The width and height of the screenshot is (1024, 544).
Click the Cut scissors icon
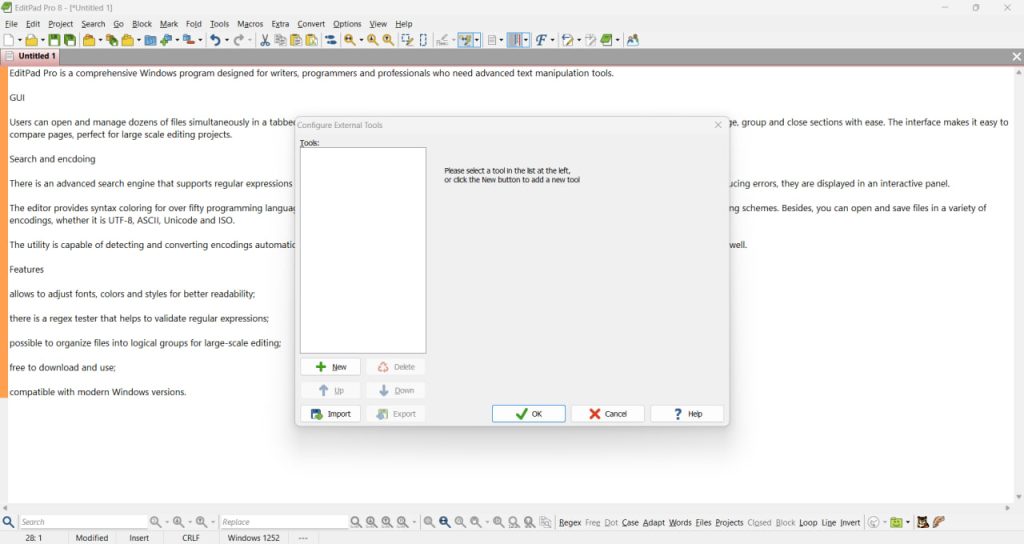pos(264,40)
